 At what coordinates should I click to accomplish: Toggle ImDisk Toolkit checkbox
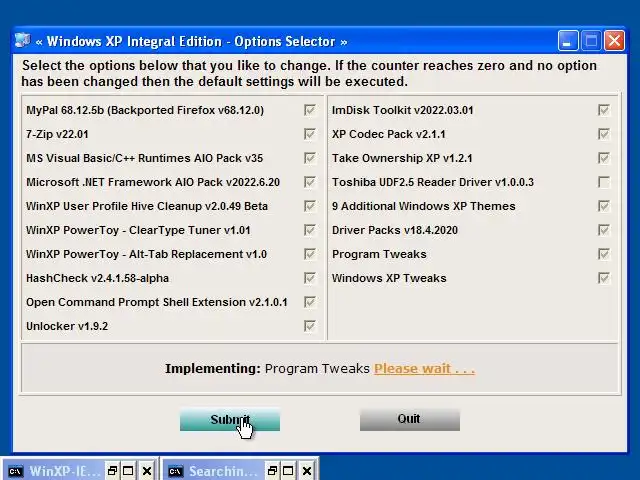tap(604, 110)
